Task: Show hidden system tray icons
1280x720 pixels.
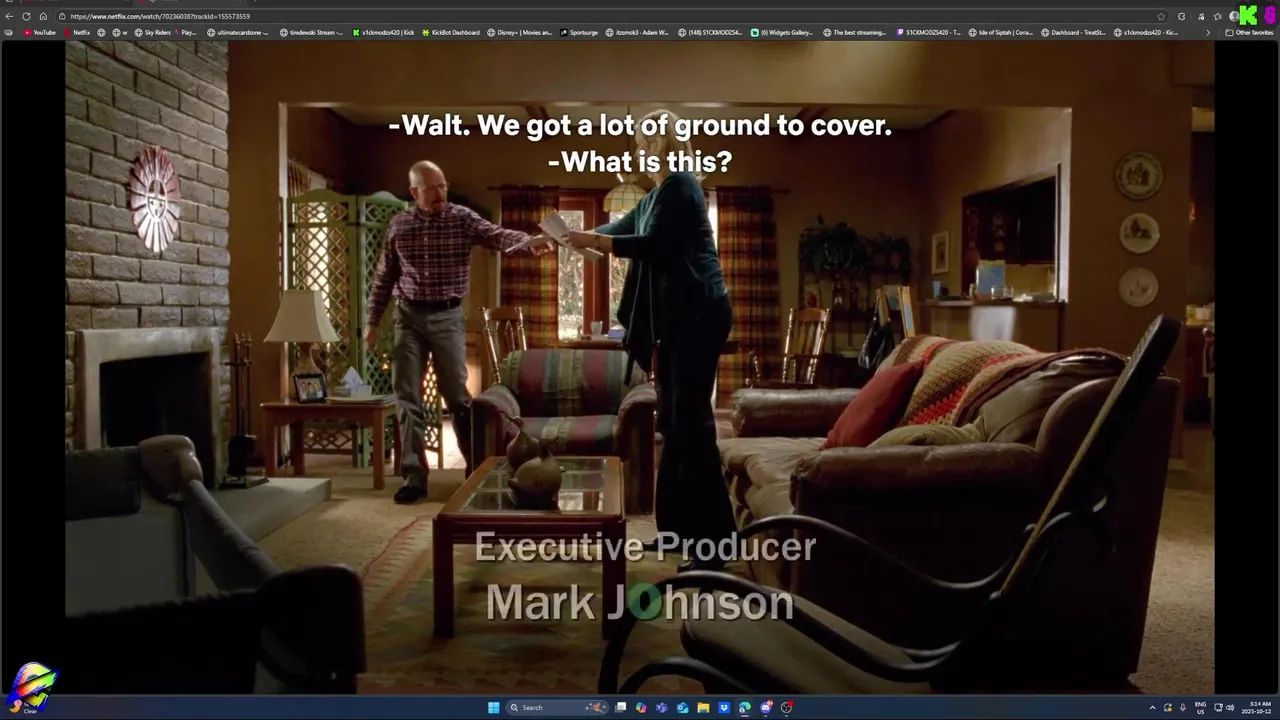Action: 1152,707
